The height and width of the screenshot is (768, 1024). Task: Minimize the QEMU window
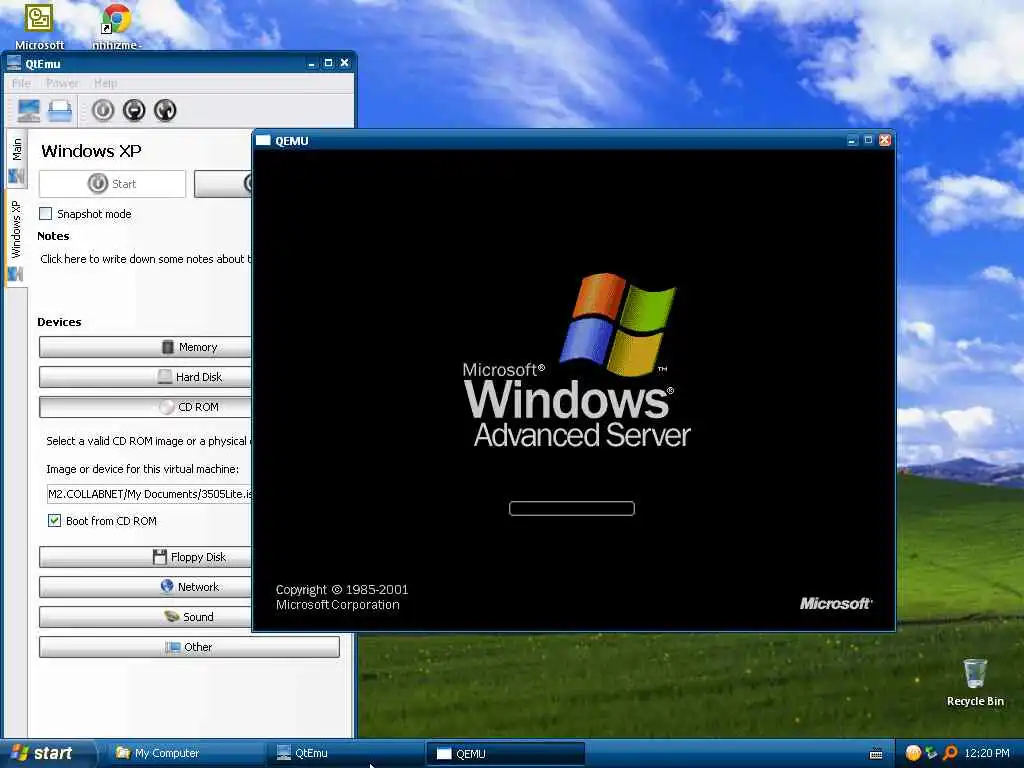(x=851, y=140)
